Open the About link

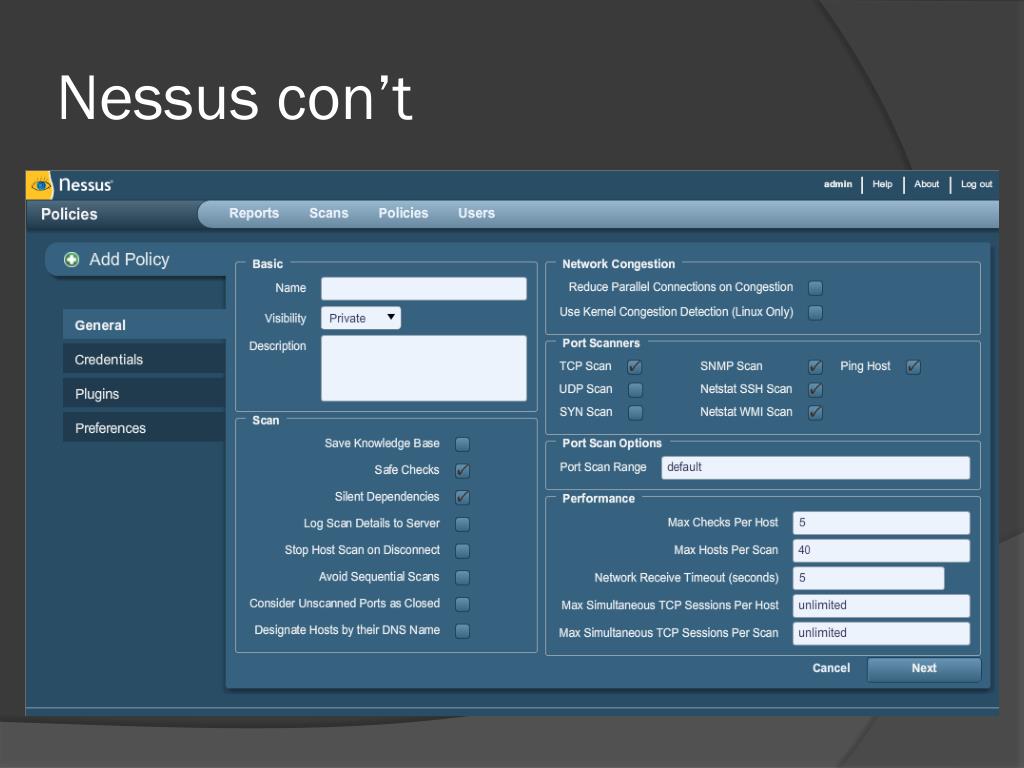926,184
